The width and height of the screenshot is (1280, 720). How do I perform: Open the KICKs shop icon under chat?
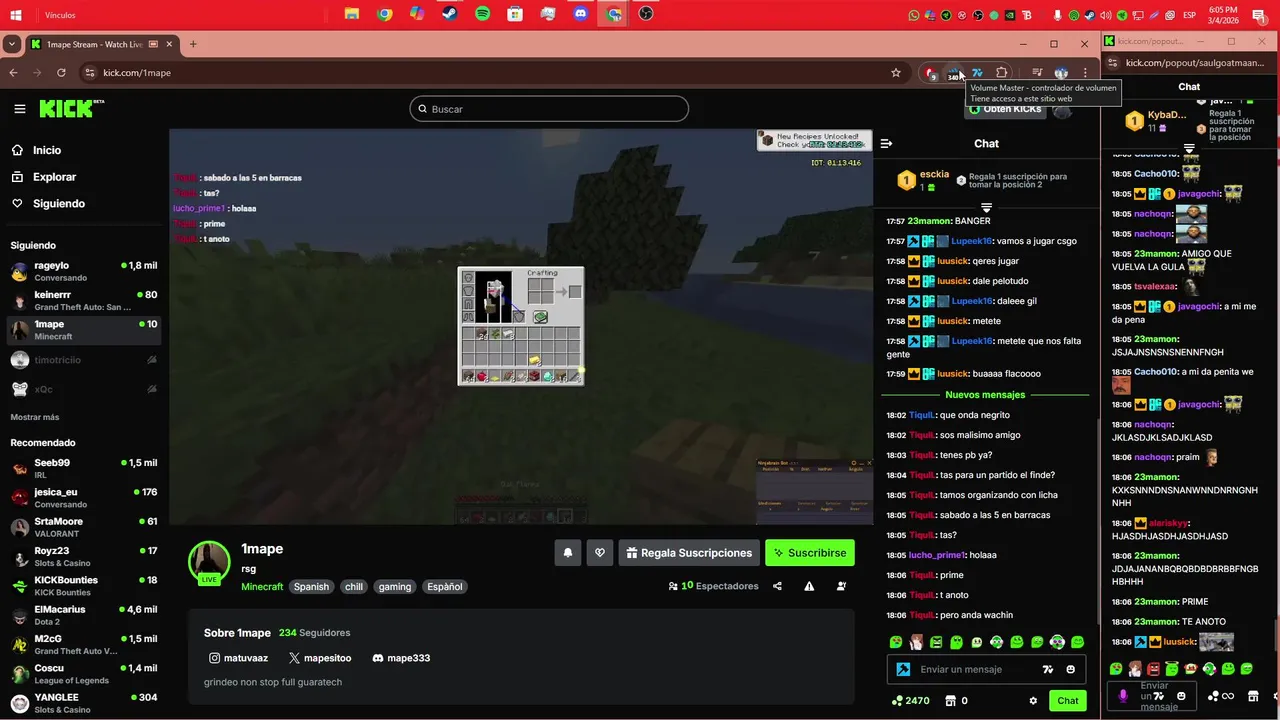point(951,701)
